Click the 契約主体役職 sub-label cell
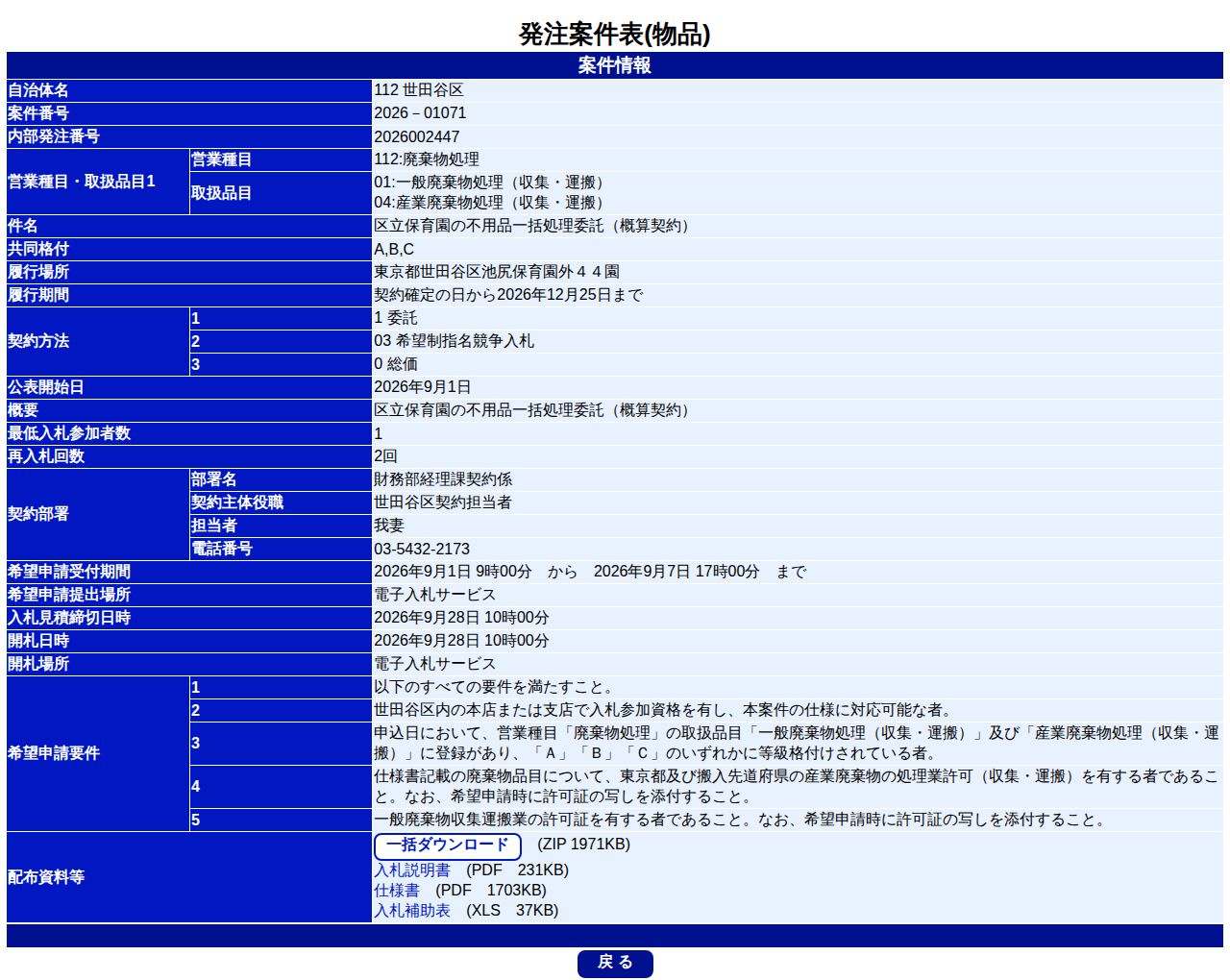The height and width of the screenshot is (980, 1230). click(281, 502)
